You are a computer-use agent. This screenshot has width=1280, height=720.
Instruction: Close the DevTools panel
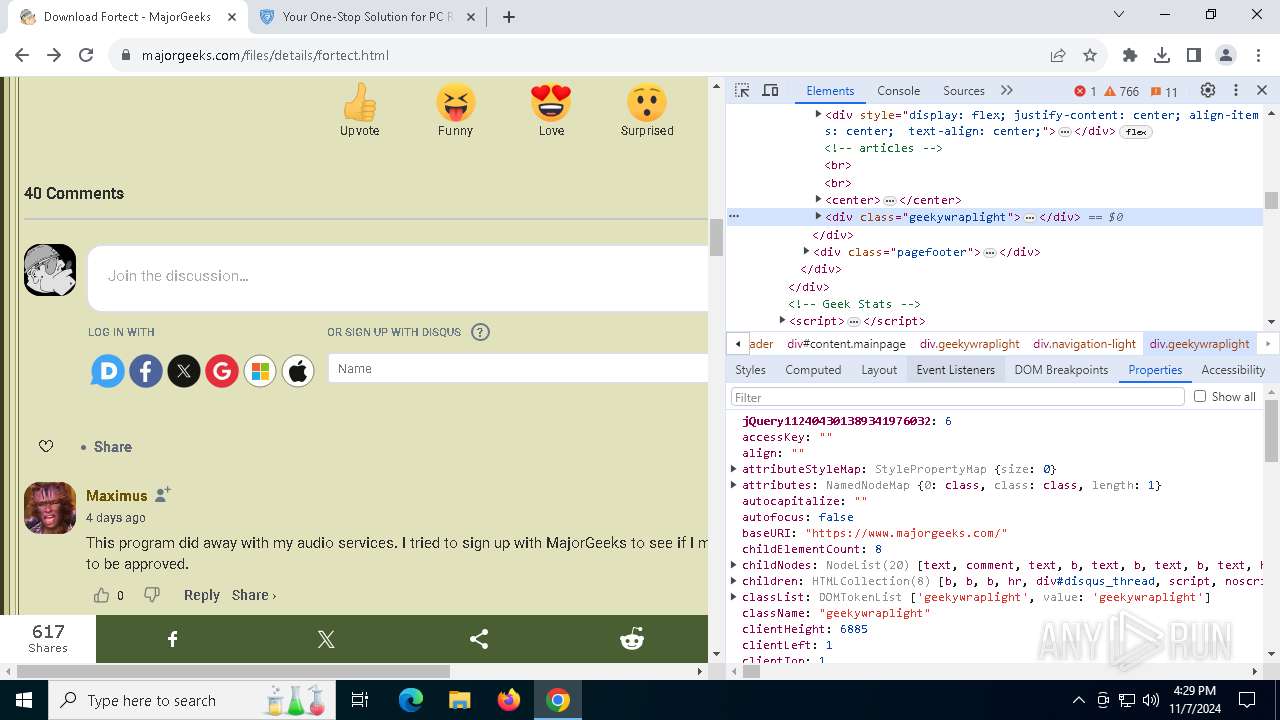1262,90
